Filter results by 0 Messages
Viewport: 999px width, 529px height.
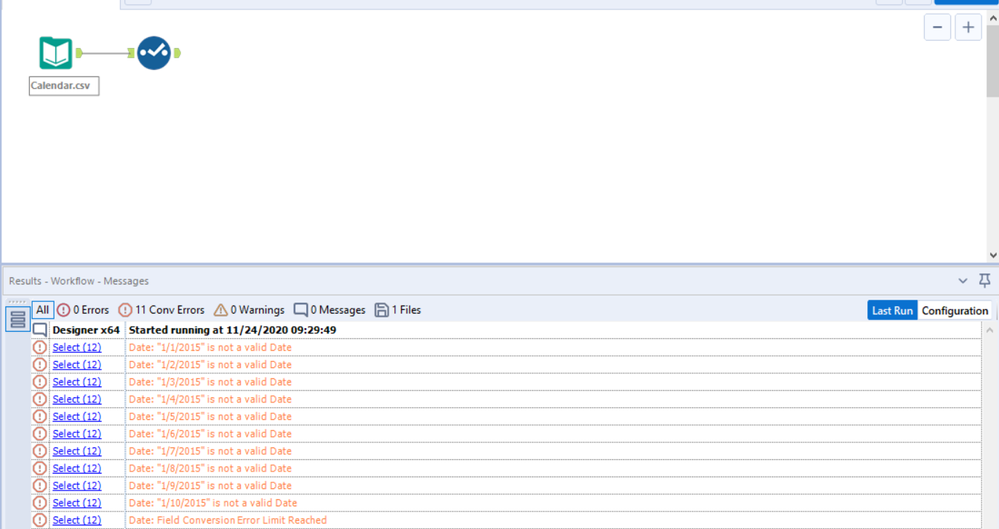pyautogui.click(x=329, y=310)
